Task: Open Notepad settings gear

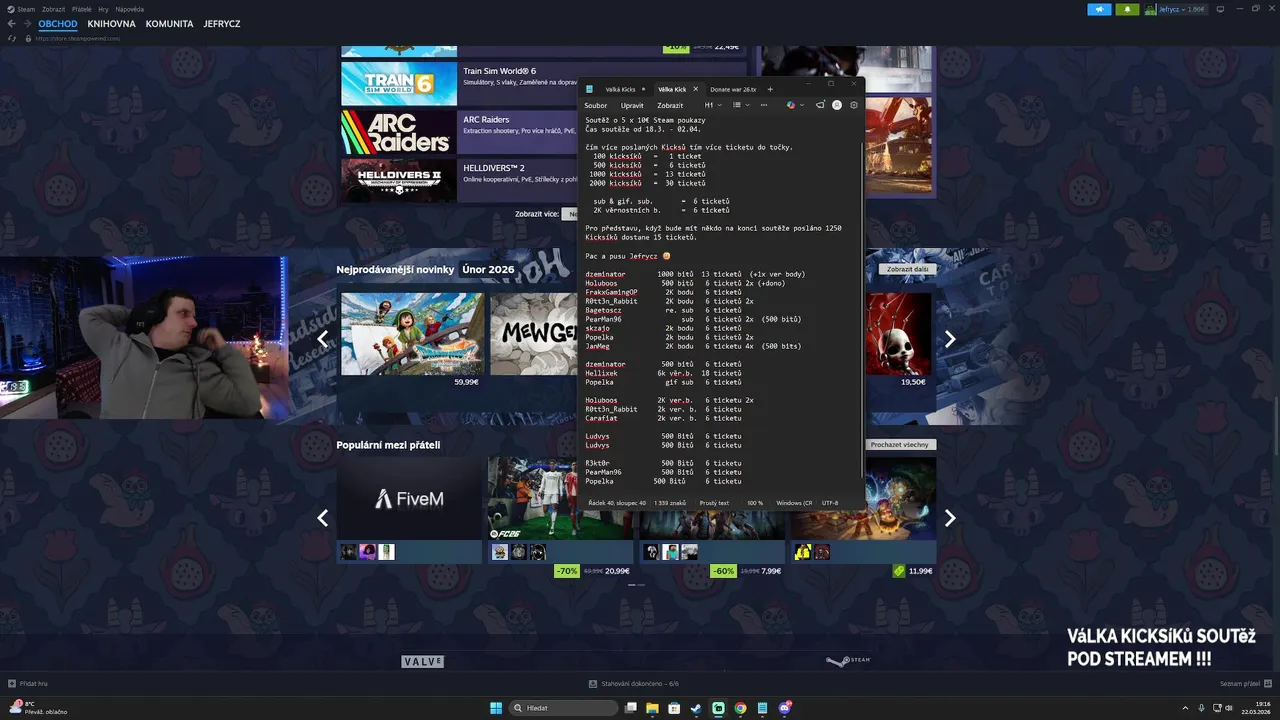Action: 854,105
